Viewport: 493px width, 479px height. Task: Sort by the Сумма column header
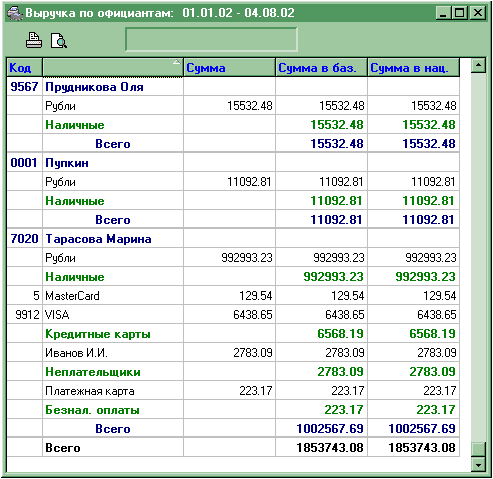(229, 68)
